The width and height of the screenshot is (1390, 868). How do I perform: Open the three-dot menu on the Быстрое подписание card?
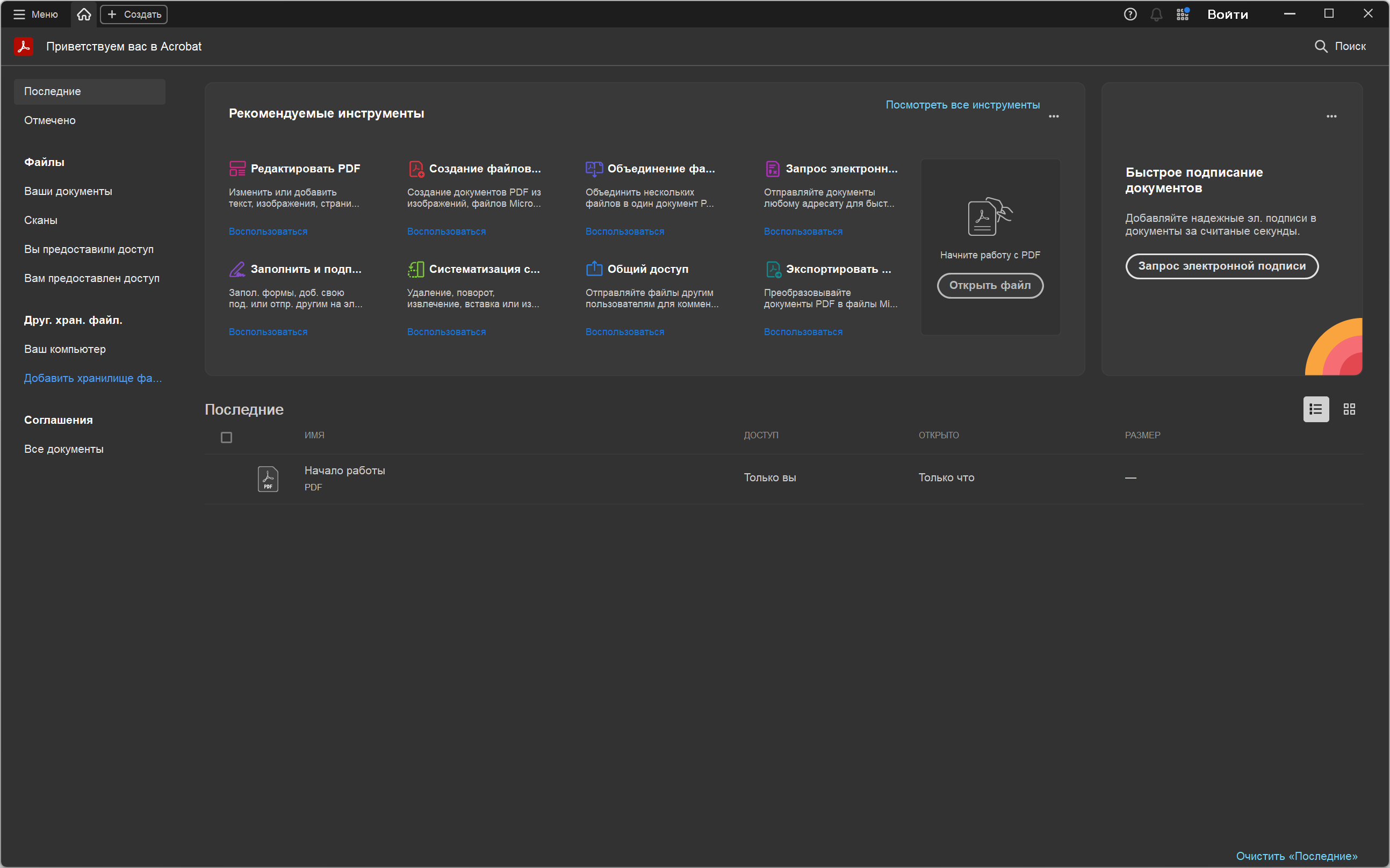1331,117
